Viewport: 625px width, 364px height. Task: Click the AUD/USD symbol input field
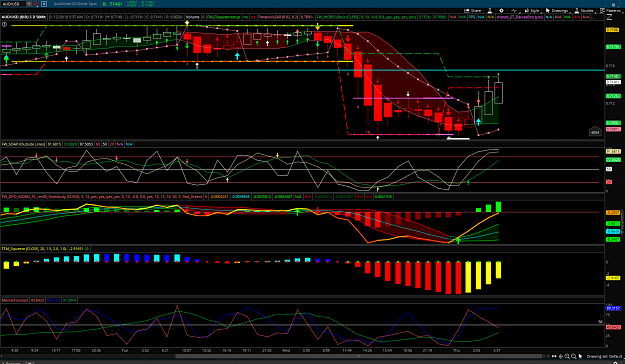(13, 4)
